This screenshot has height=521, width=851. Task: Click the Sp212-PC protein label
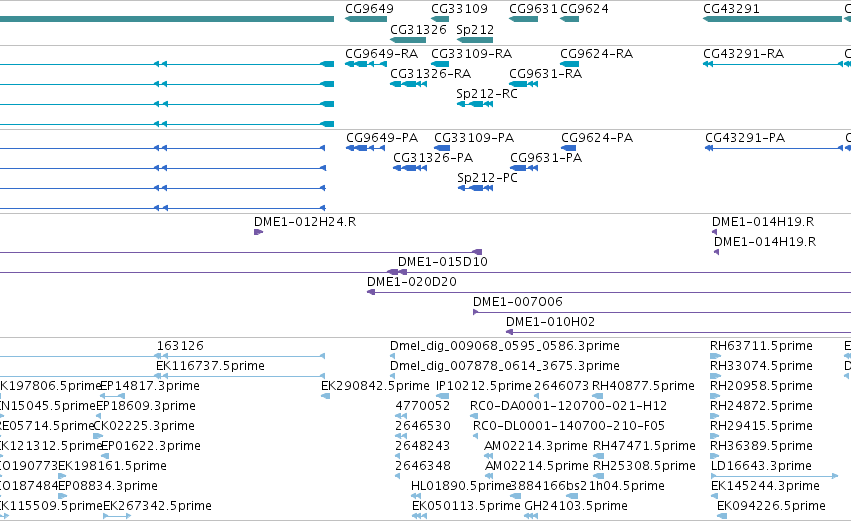pyautogui.click(x=487, y=178)
